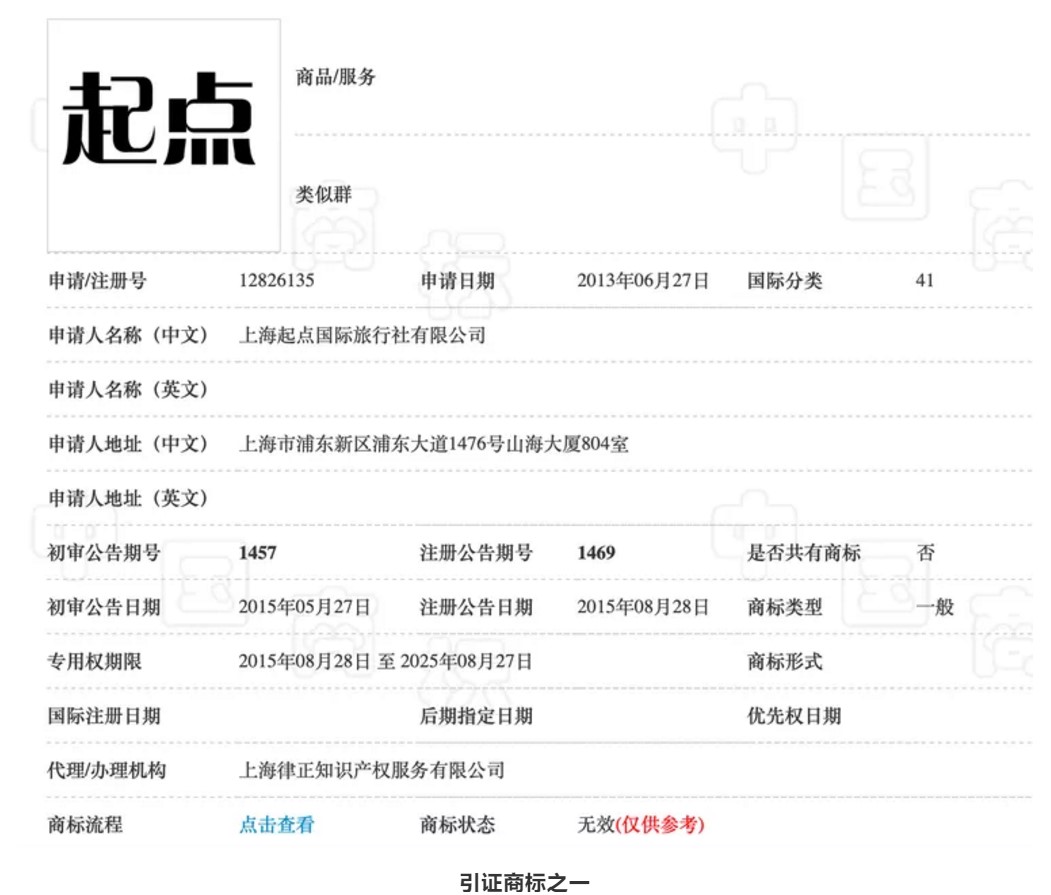Screen dimensions: 1051x895
Task: Click the 注册公告日期 label
Action: pos(476,607)
